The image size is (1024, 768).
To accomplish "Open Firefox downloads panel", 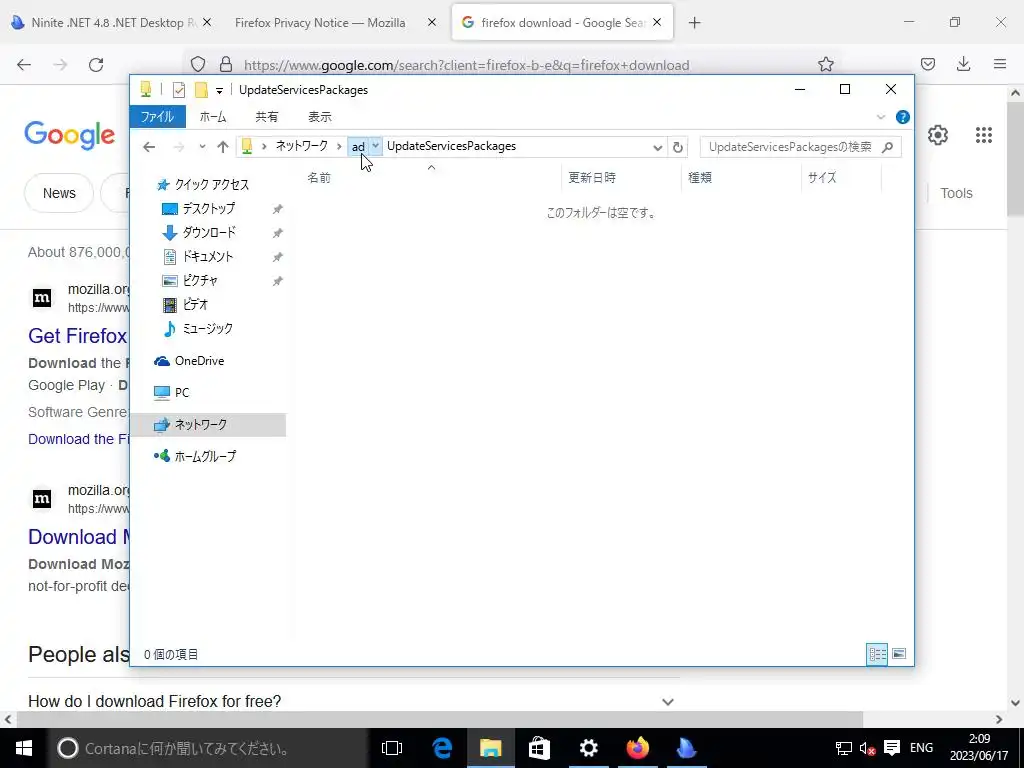I will (963, 64).
